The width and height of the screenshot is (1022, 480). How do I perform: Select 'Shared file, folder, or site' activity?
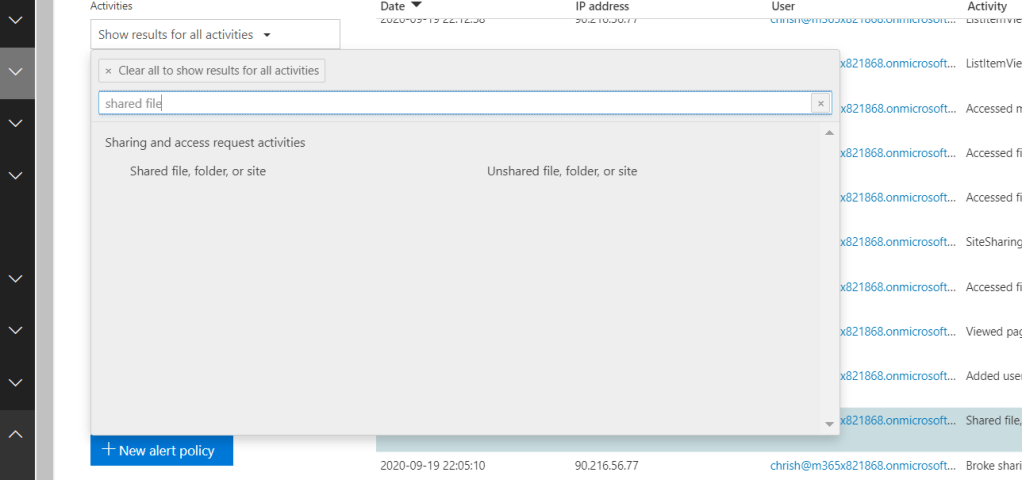point(198,171)
